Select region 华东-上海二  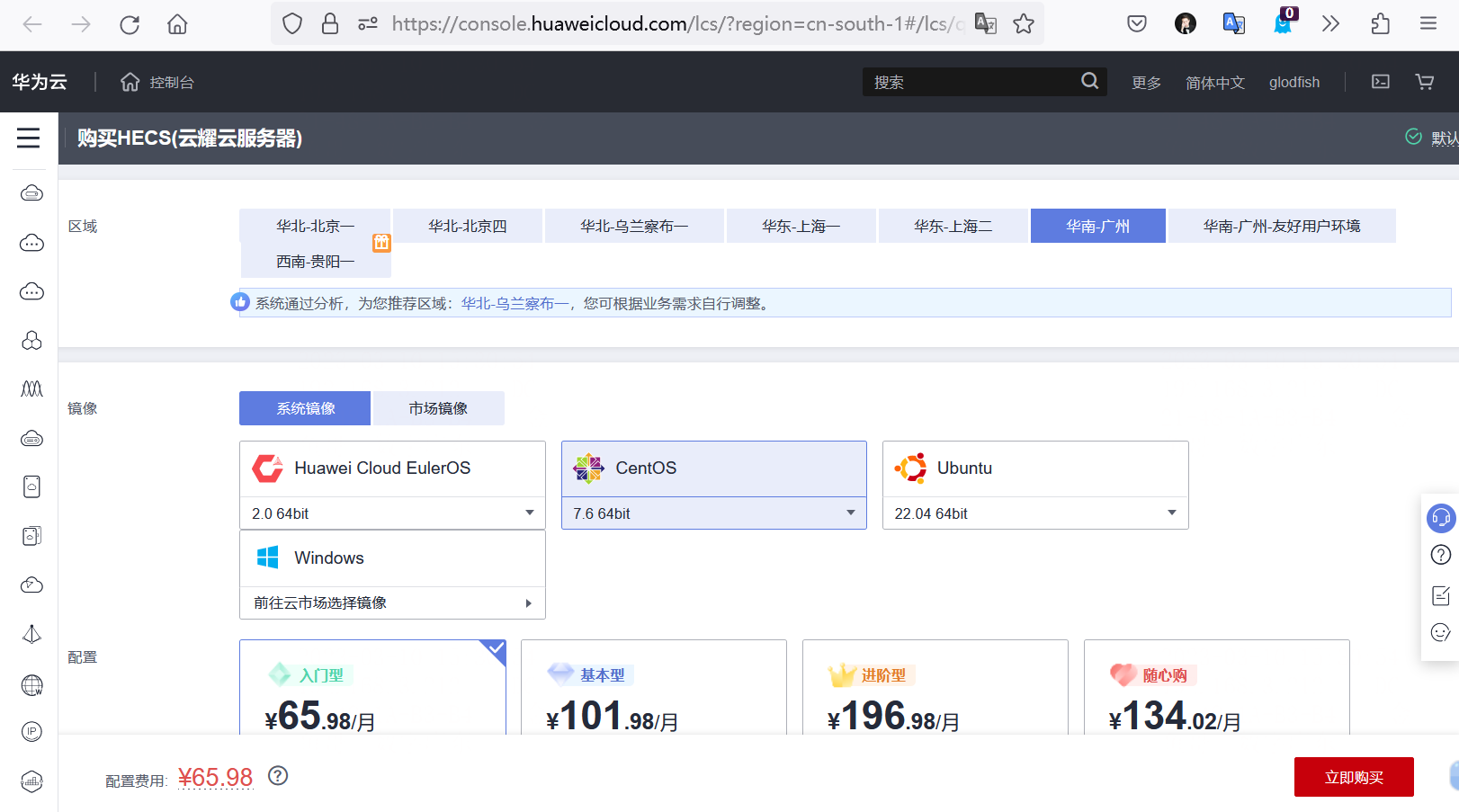pos(953,226)
